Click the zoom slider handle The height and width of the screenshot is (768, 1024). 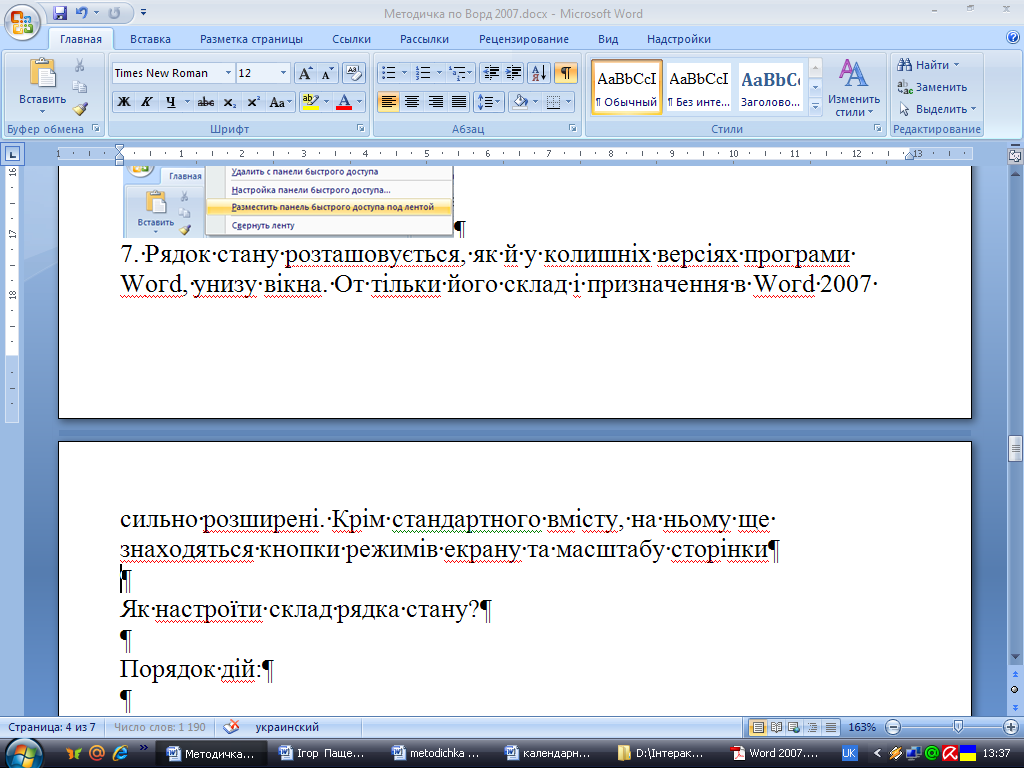[x=957, y=727]
